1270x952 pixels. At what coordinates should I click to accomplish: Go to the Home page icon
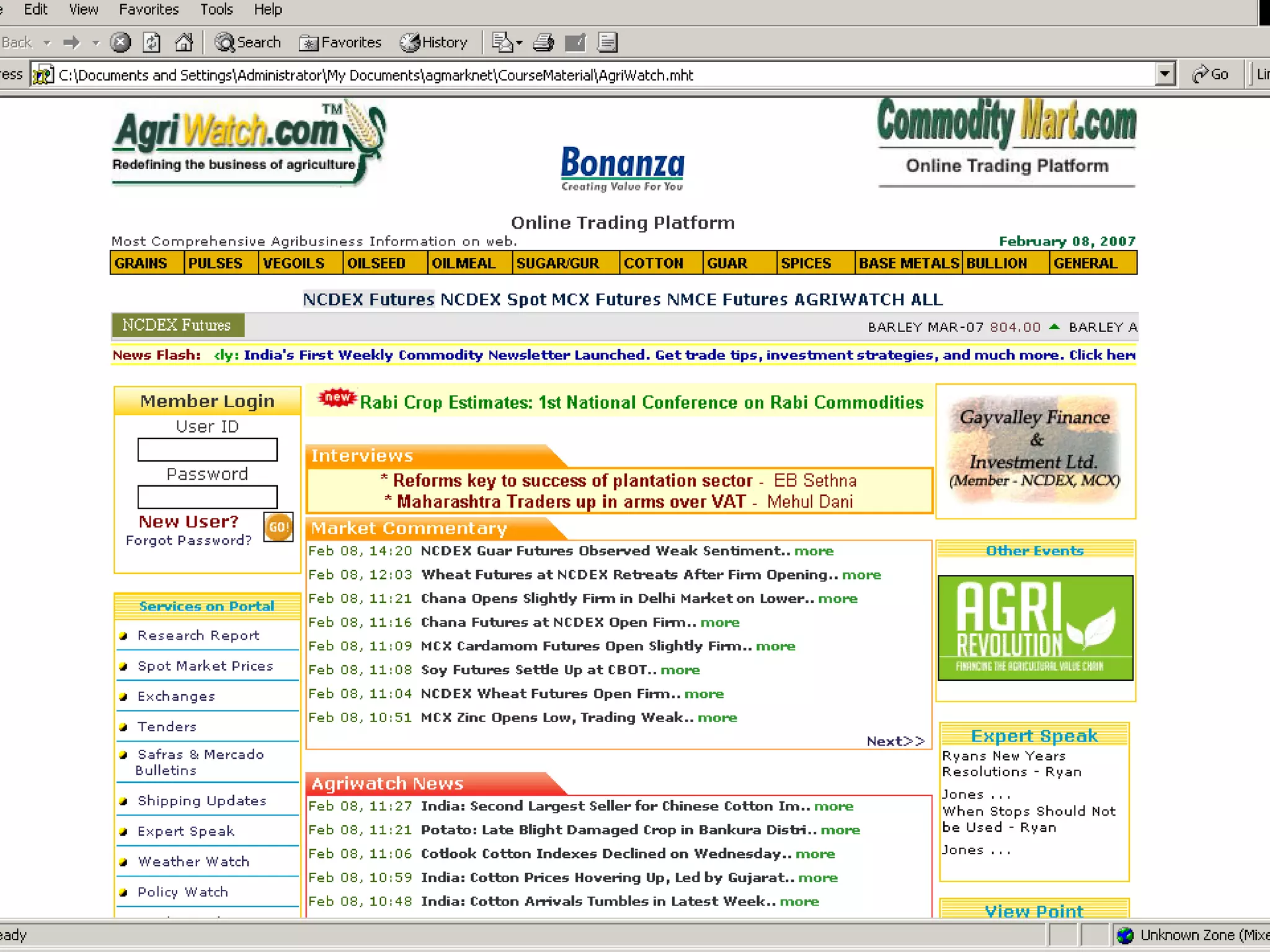click(x=184, y=42)
